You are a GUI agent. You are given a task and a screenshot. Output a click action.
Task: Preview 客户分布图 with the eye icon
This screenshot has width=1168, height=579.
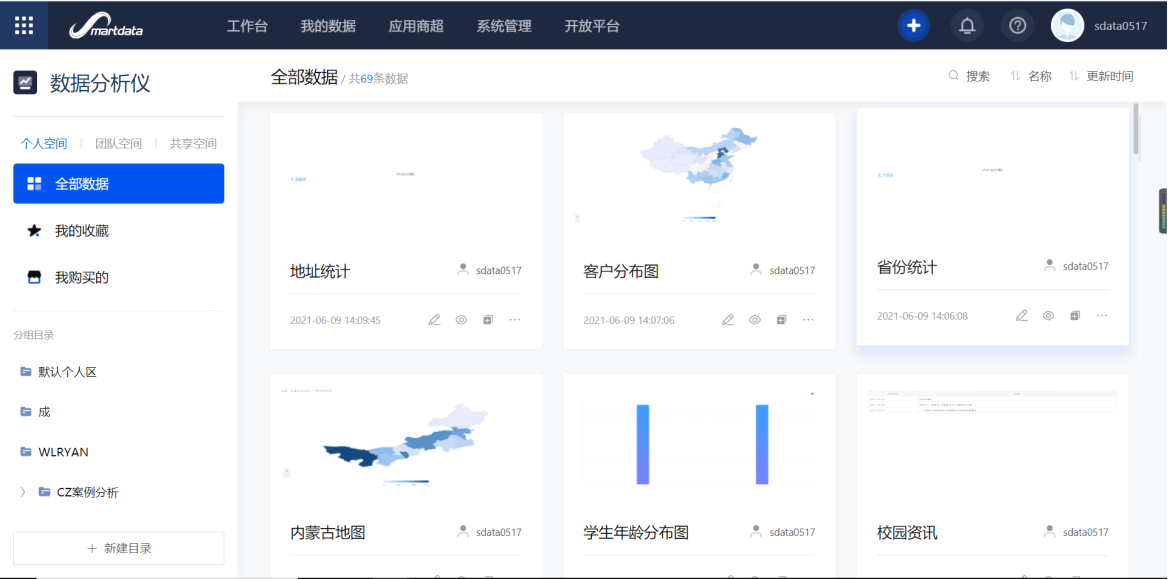coord(755,320)
